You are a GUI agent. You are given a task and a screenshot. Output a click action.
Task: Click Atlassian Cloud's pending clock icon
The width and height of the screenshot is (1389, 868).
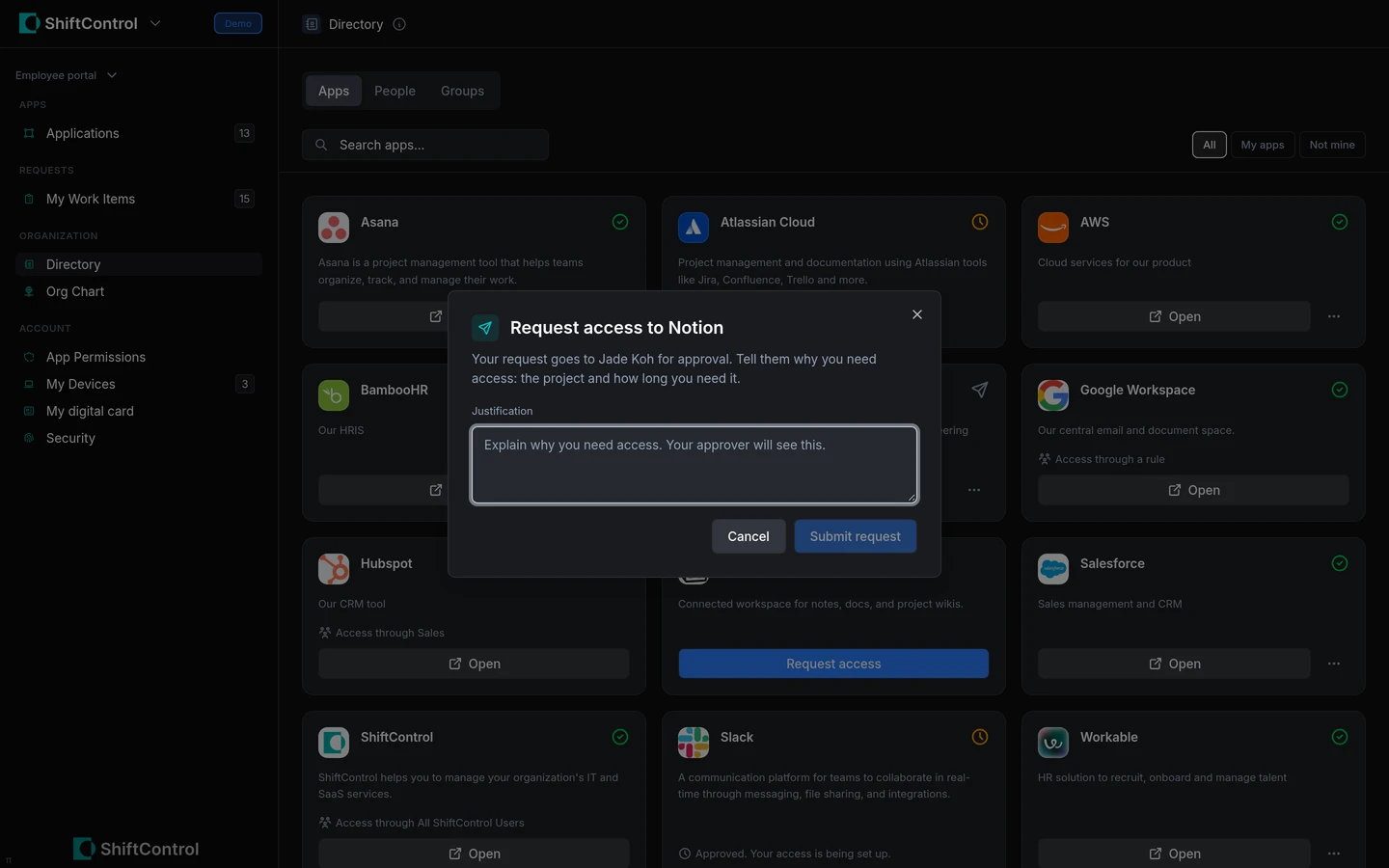coord(980,222)
